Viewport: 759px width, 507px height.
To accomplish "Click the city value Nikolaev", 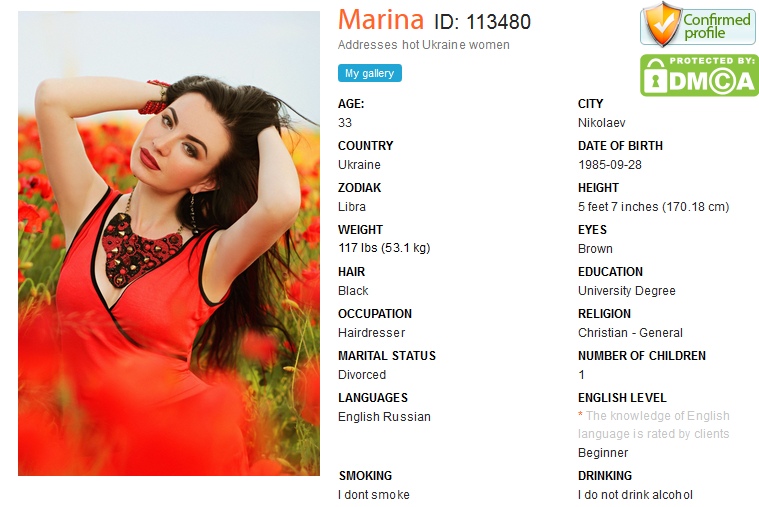I will [x=602, y=123].
